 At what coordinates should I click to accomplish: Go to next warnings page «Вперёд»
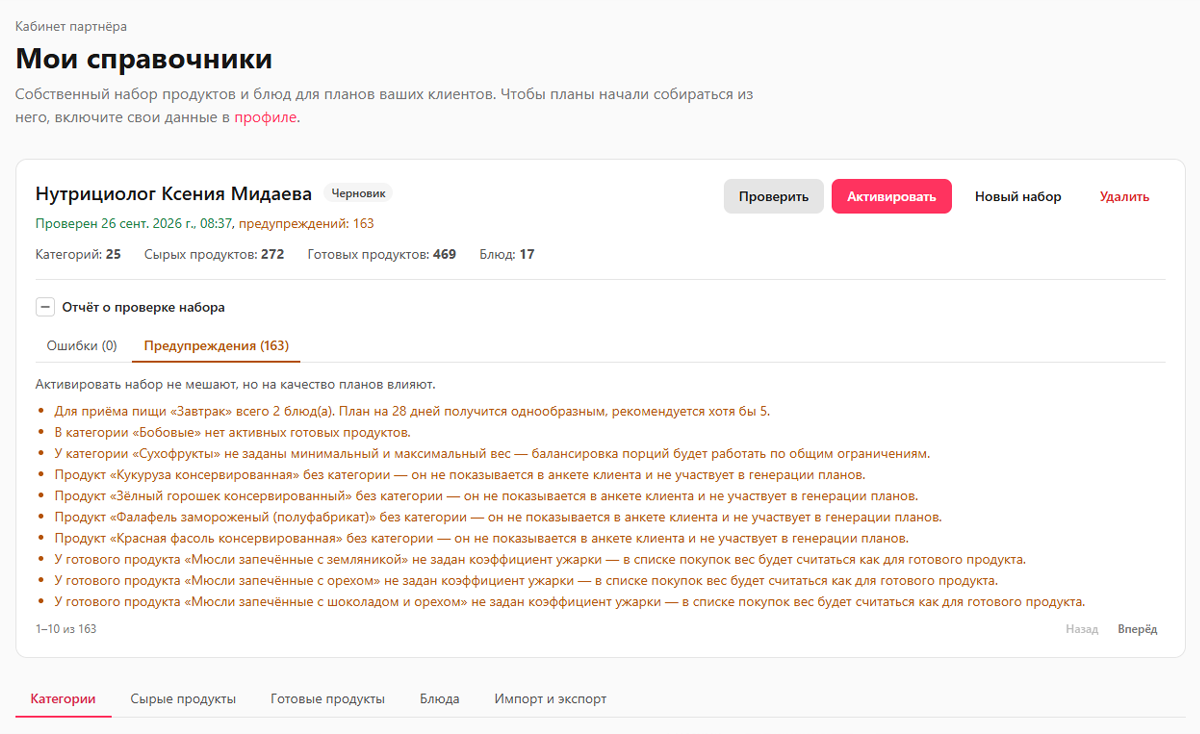(x=1137, y=629)
